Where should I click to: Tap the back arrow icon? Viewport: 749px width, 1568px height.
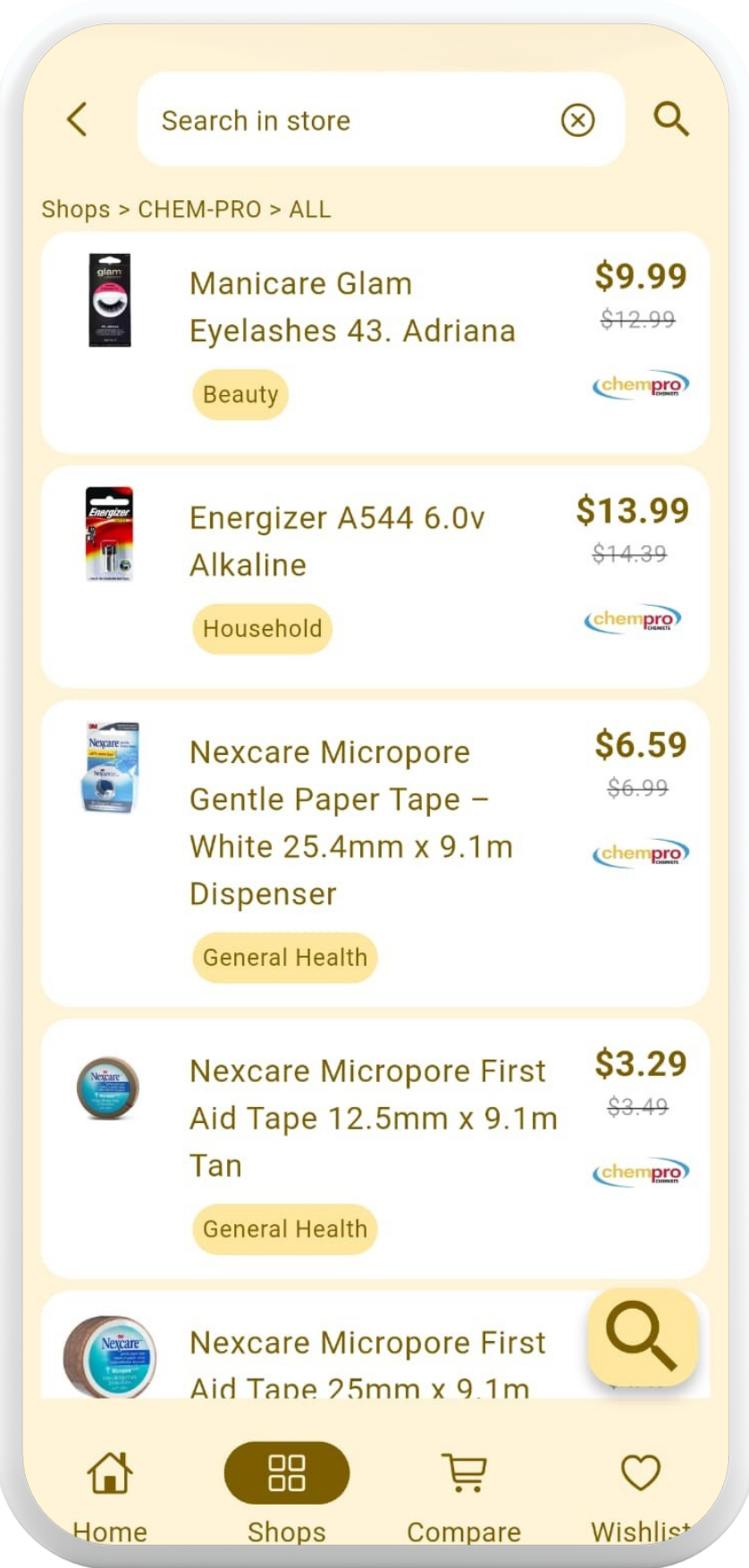pos(78,119)
